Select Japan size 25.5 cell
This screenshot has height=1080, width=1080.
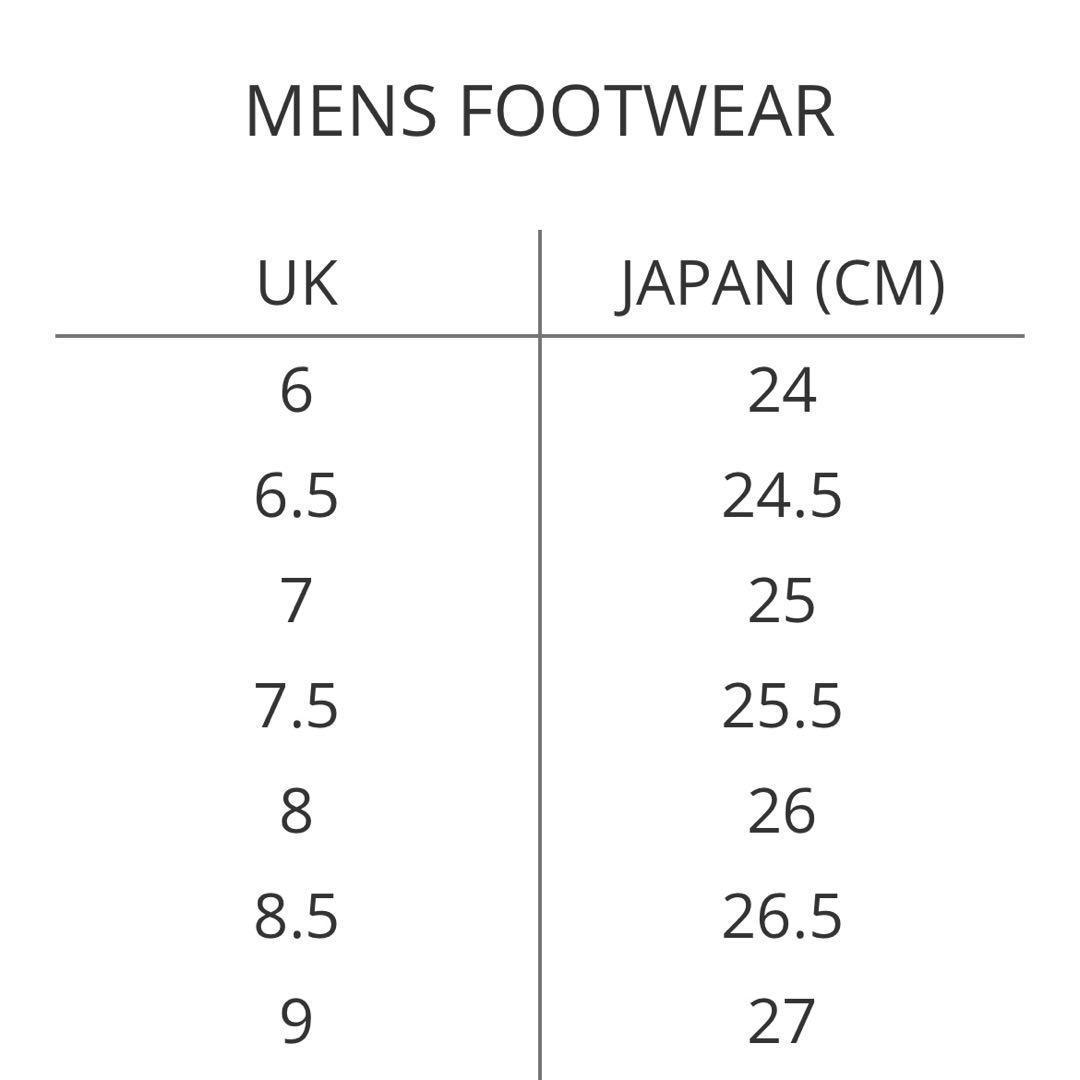pos(781,707)
